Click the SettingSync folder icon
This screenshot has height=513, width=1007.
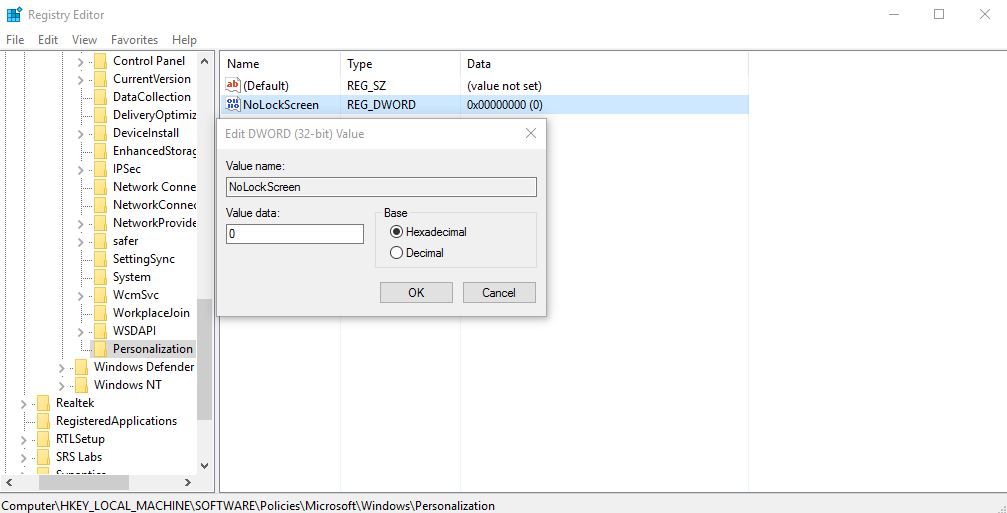(100, 259)
